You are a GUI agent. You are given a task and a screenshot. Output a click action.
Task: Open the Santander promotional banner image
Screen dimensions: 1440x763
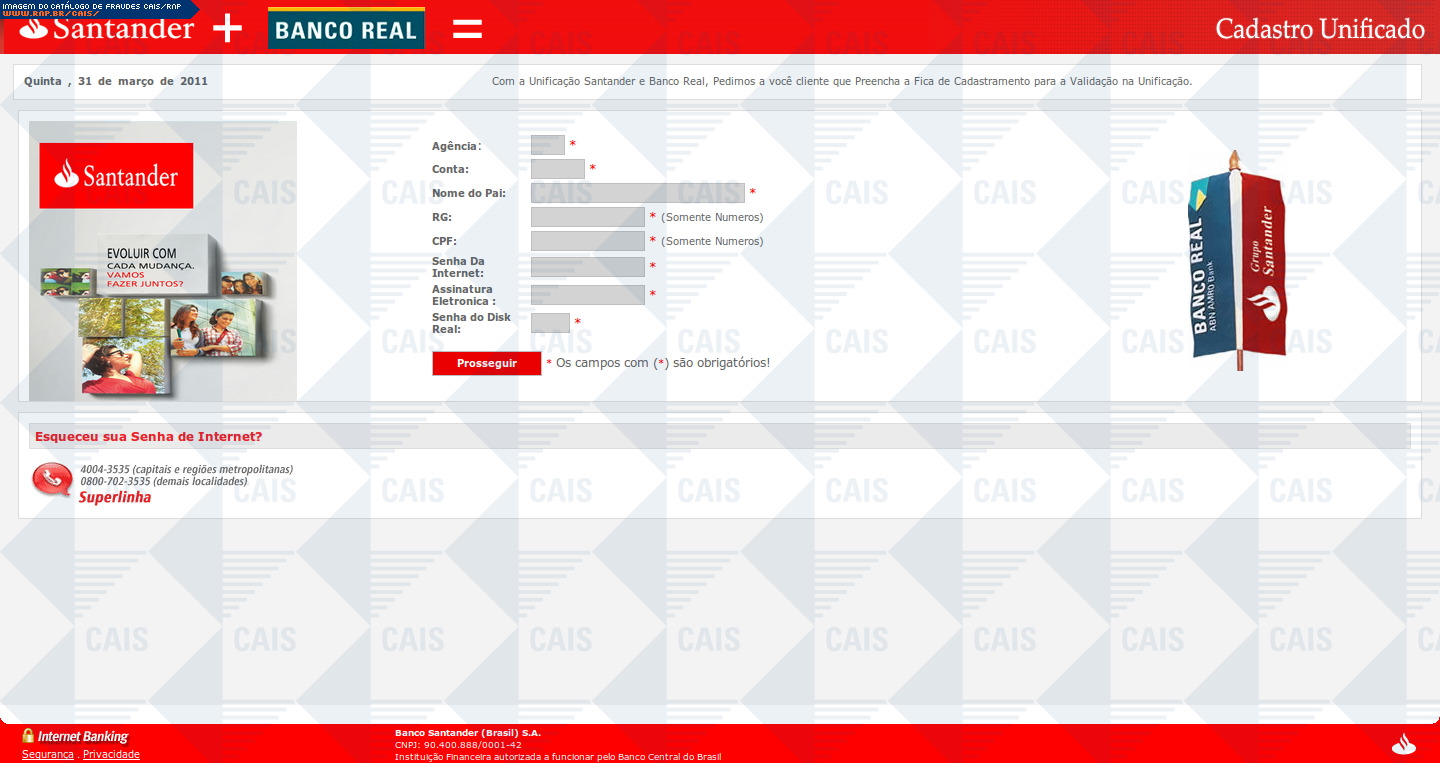pyautogui.click(x=163, y=261)
